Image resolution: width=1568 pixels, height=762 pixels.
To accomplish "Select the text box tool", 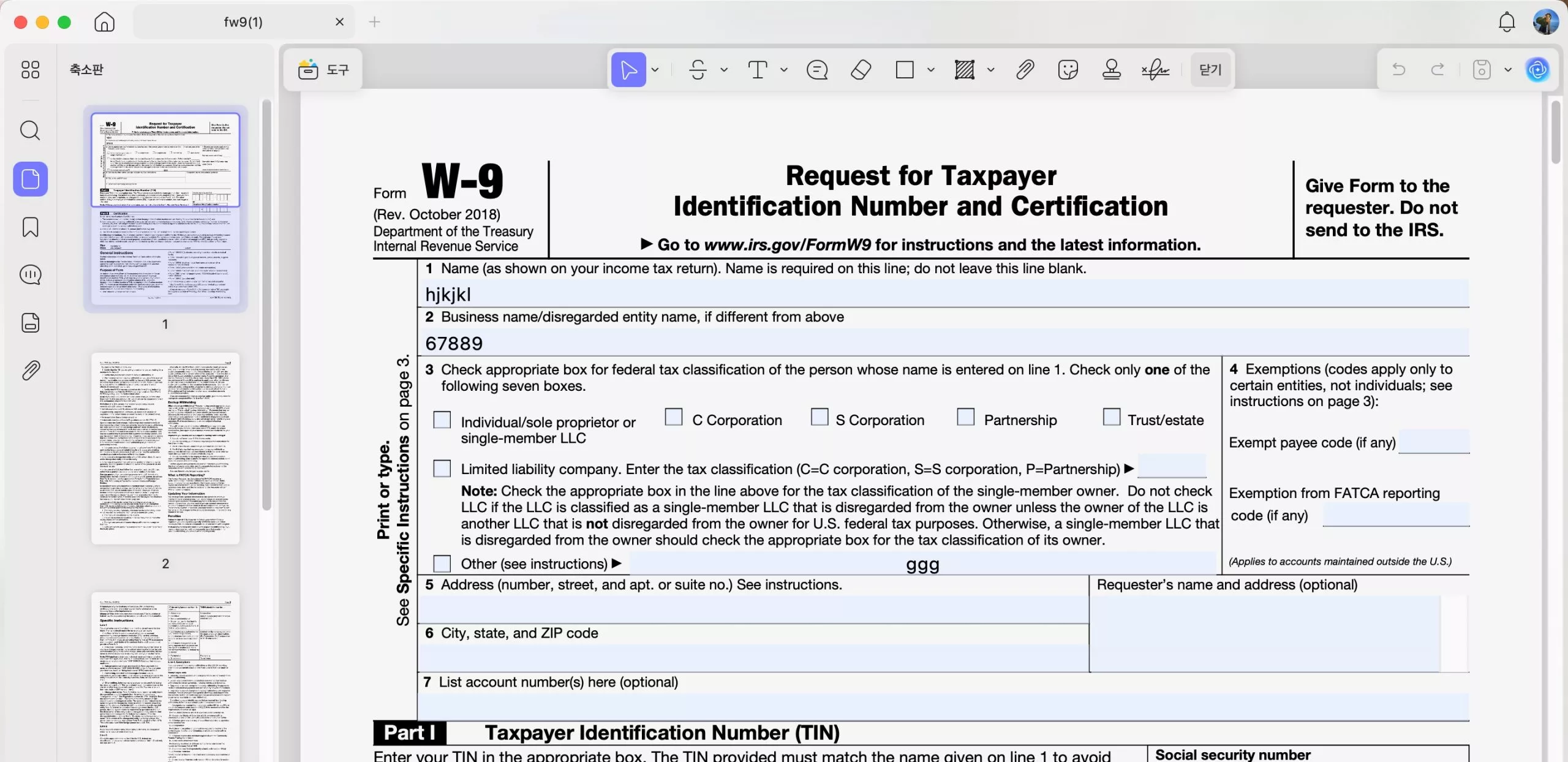I will tap(758, 70).
